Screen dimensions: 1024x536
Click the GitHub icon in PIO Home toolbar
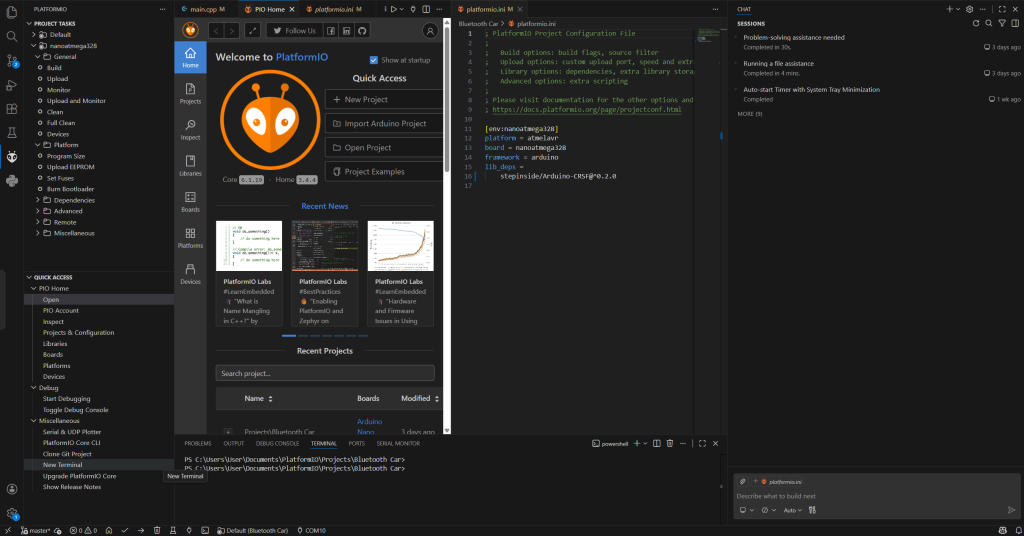(x=362, y=31)
